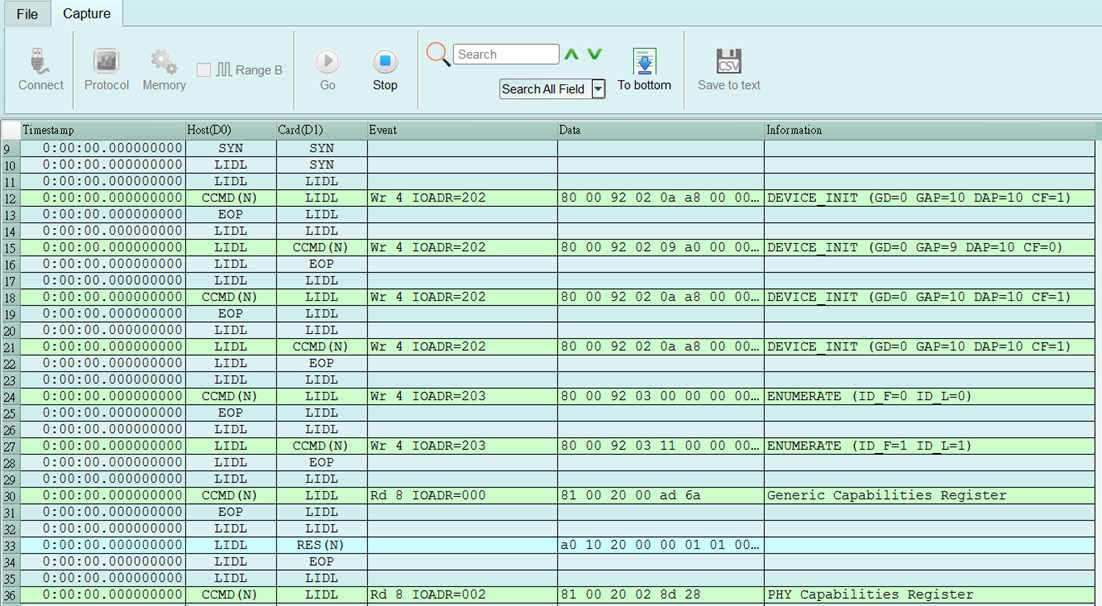Click data cell starting a0 10 20
1102x606 pixels.
[661, 545]
